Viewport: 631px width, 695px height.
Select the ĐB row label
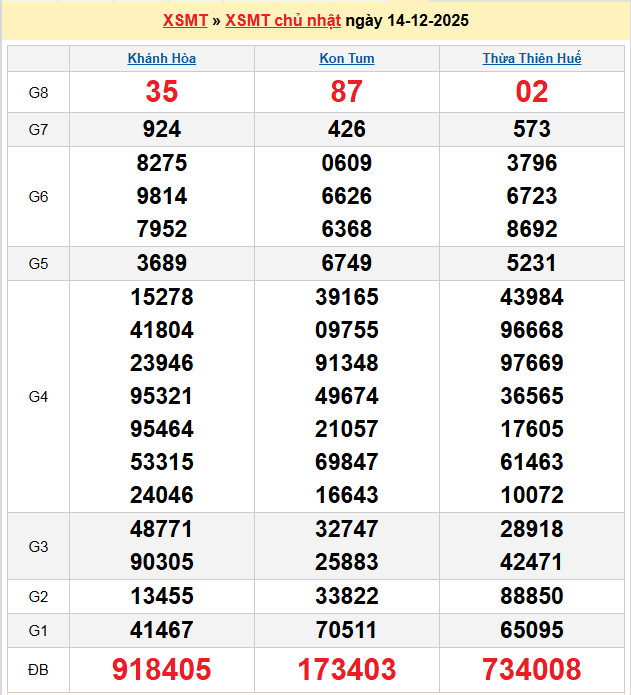[38, 669]
